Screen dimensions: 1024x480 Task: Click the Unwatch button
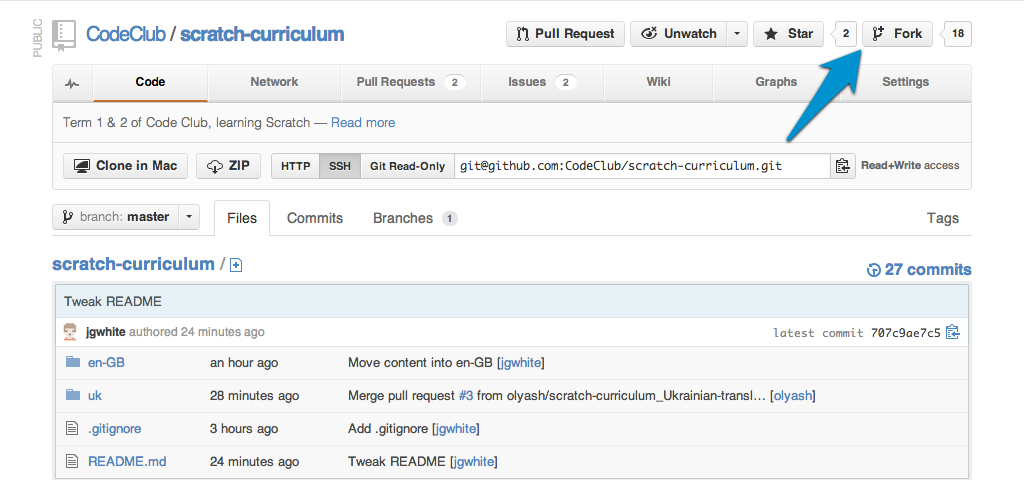click(679, 34)
